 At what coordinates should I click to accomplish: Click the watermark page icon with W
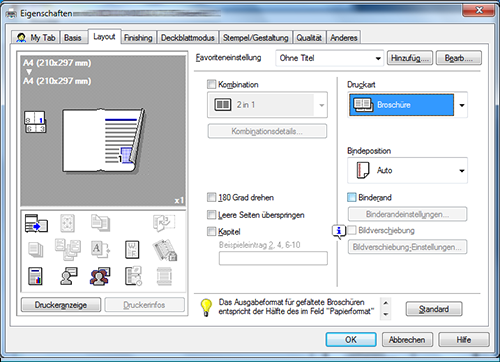(x=132, y=250)
